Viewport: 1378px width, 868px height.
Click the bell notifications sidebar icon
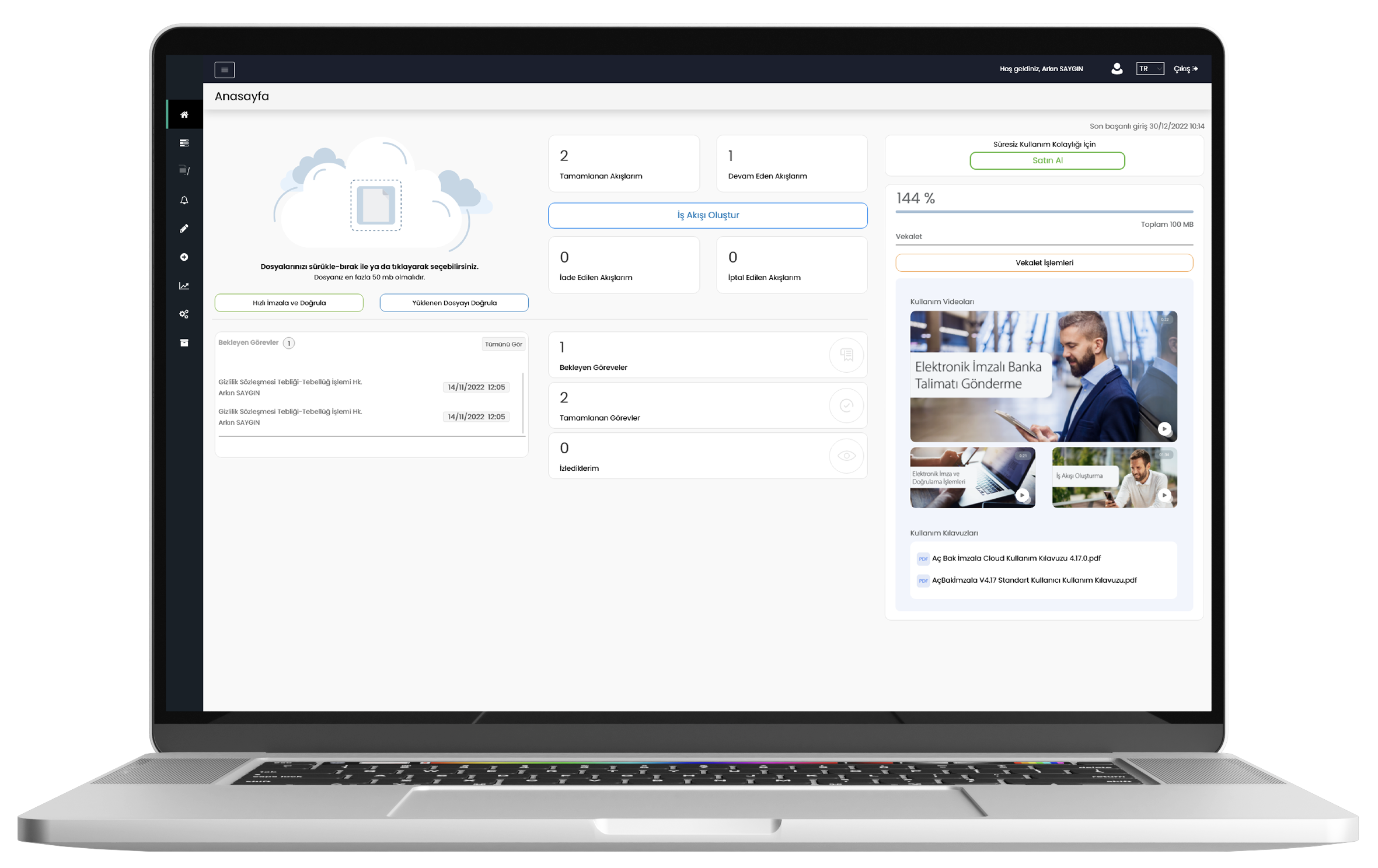(x=184, y=200)
